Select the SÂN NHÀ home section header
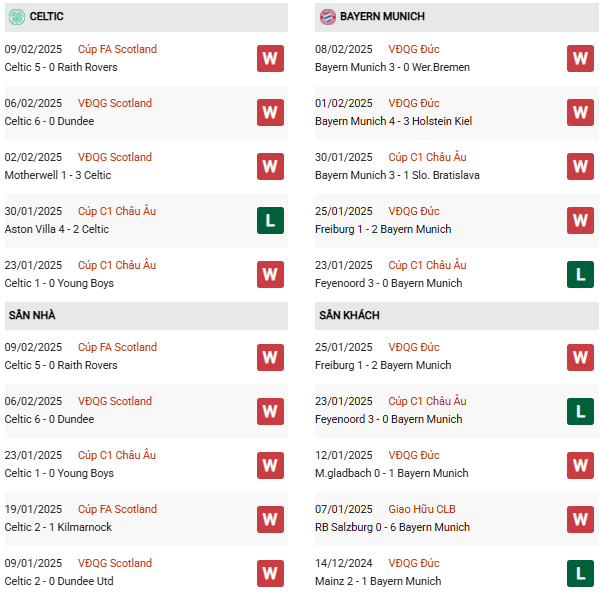Screen dimensions: 600x593 pyautogui.click(x=32, y=315)
